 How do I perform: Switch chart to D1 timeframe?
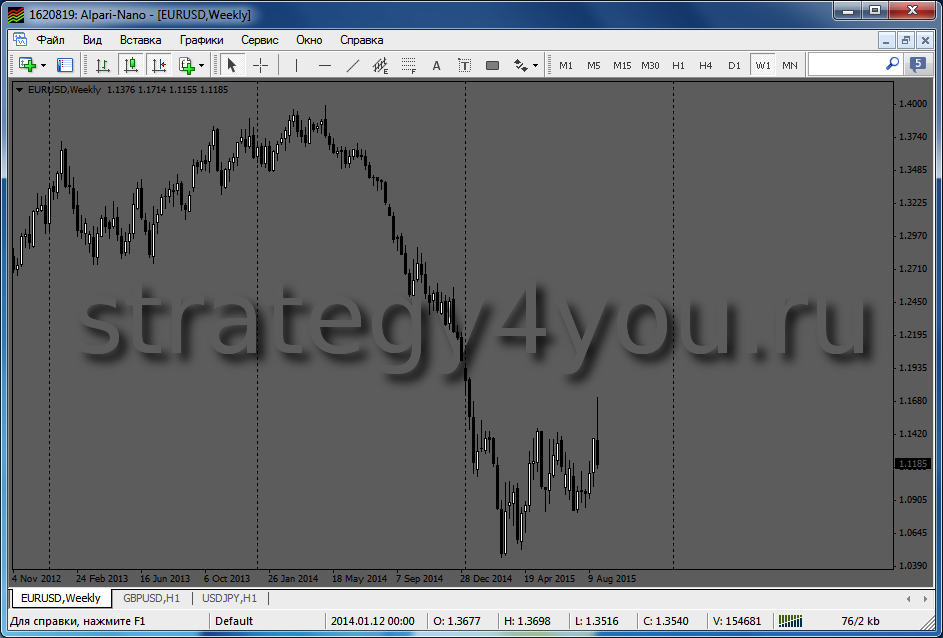[734, 65]
